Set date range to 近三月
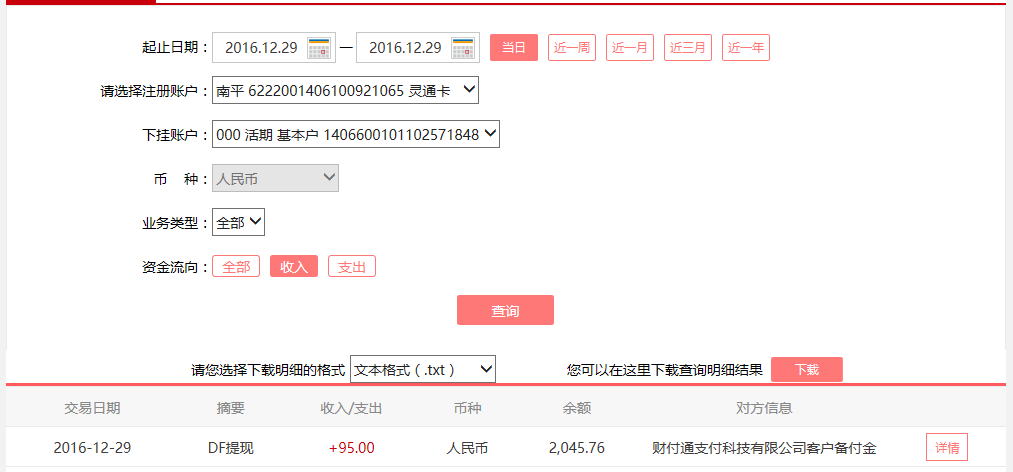 pos(688,48)
